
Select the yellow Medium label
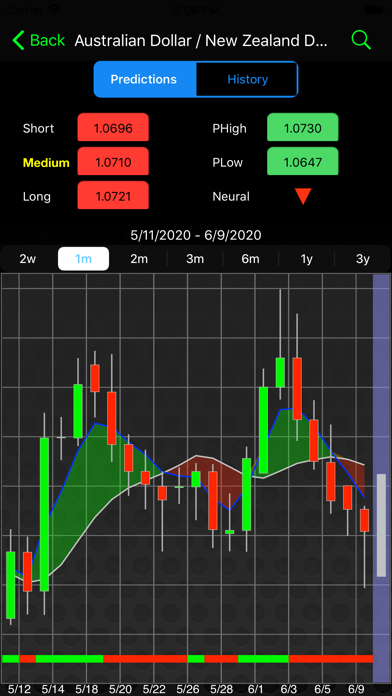[x=46, y=162]
